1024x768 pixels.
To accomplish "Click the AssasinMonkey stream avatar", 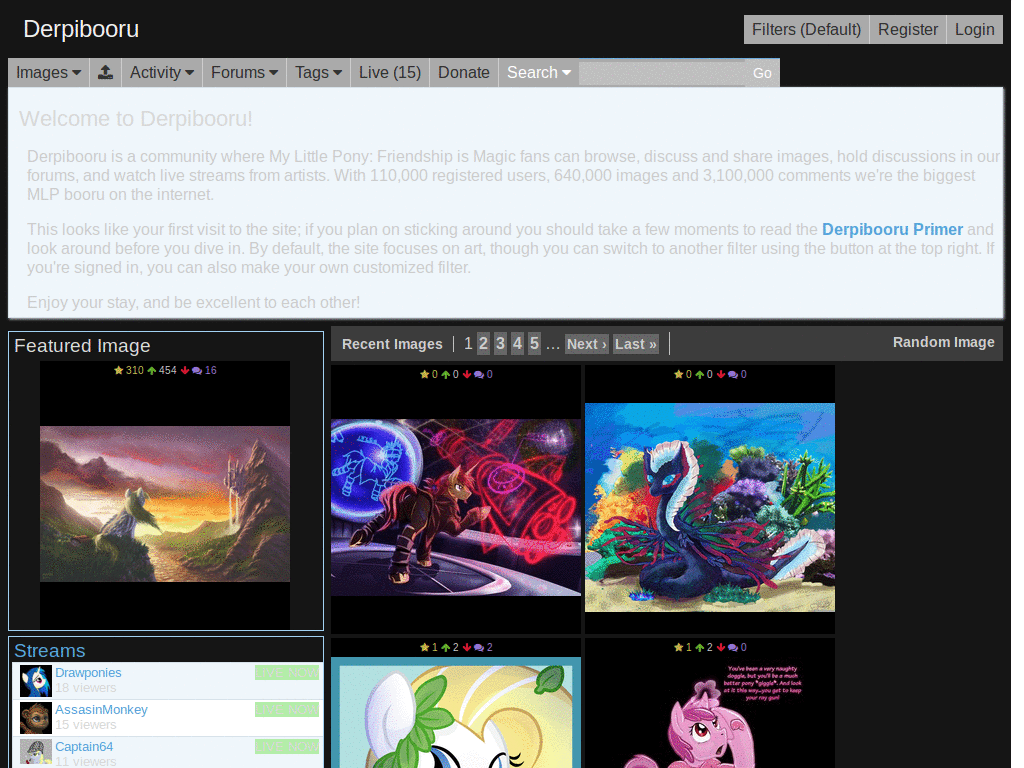I will [x=35, y=718].
